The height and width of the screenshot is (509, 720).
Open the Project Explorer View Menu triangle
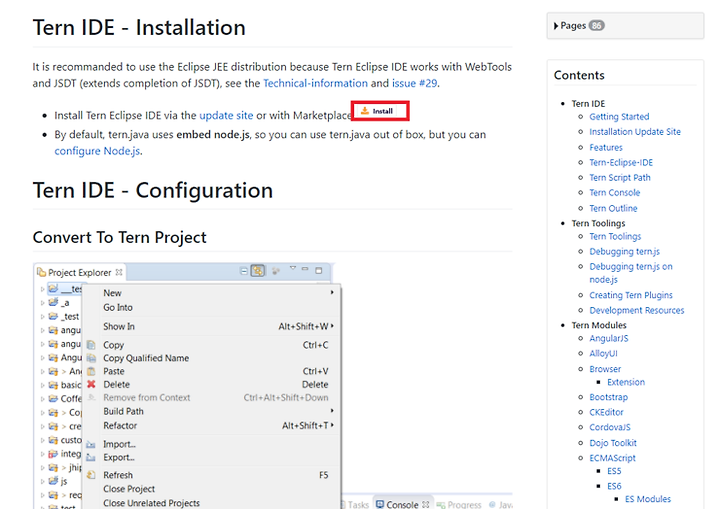(x=292, y=268)
